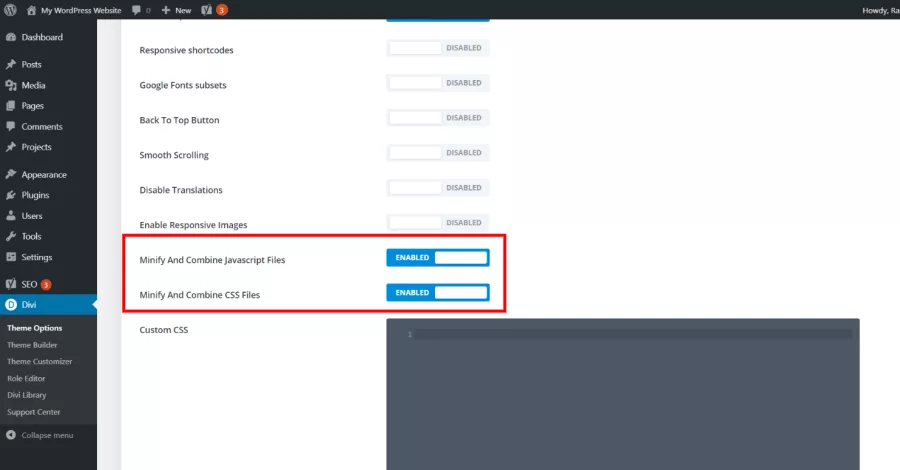This screenshot has width=900, height=470.
Task: Click the SEO Yoast icon in sidebar
Action: click(x=11, y=284)
